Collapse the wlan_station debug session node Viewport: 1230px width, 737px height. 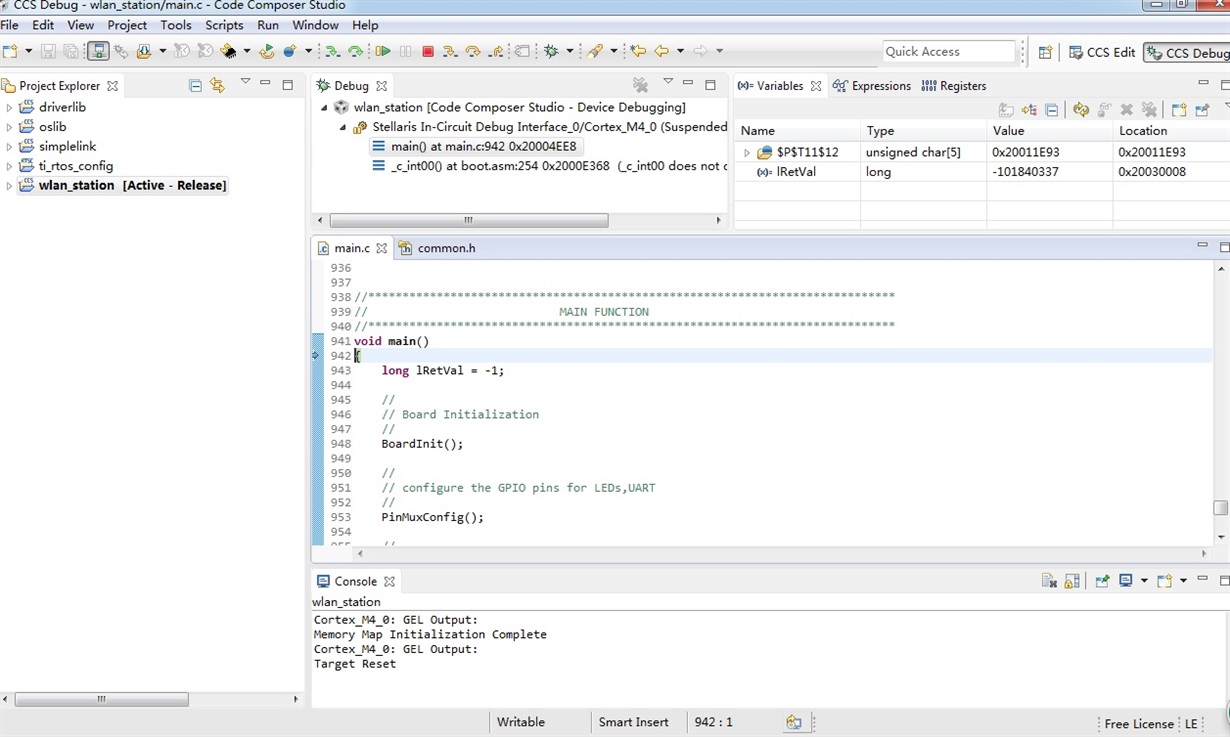pos(324,108)
